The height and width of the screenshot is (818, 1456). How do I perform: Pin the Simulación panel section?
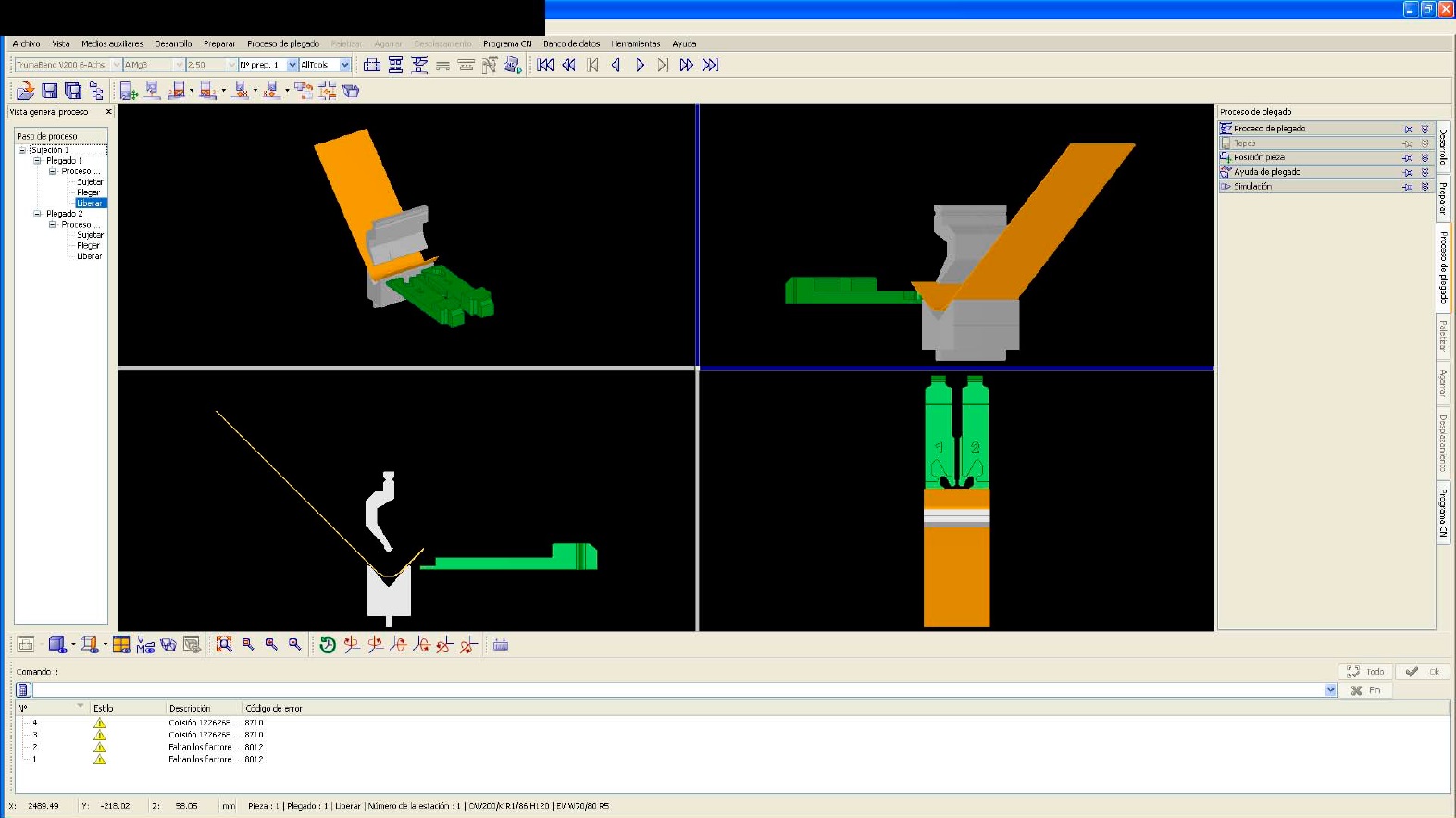(1407, 187)
